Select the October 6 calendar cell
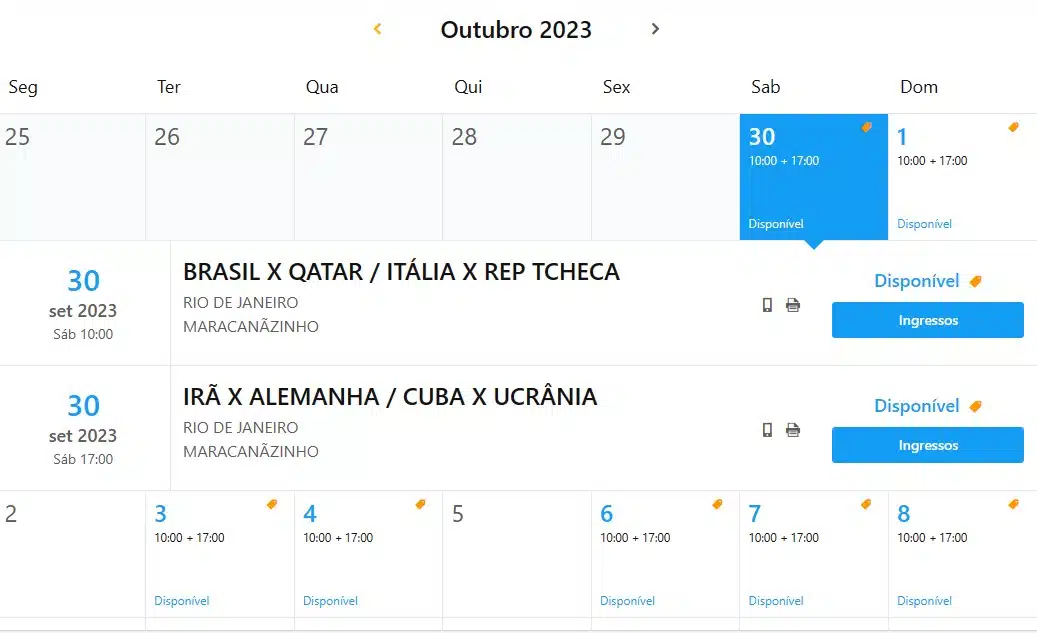Screen dimensions: 1037x633 [665, 555]
